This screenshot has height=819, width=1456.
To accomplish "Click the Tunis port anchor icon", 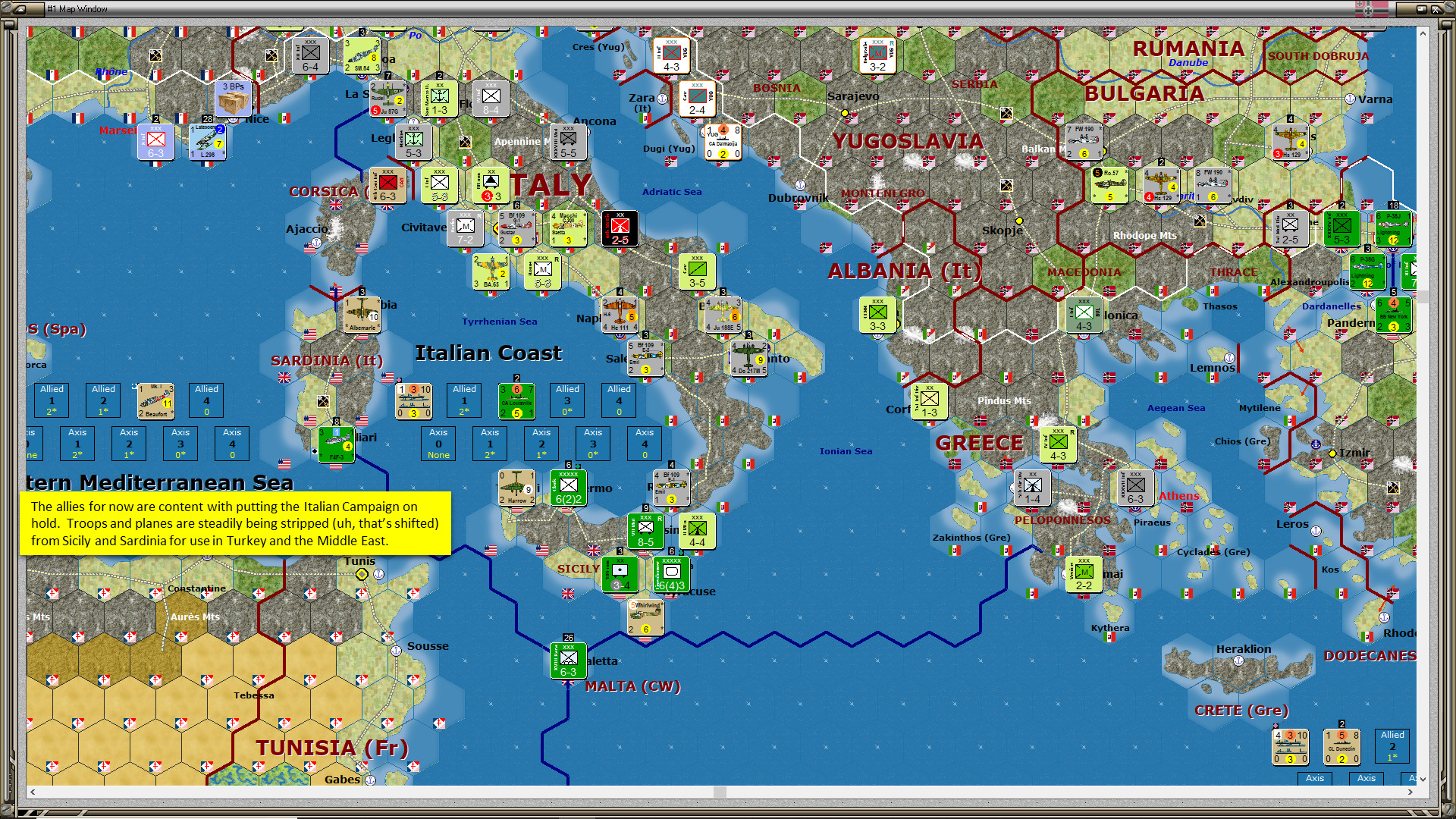I will coord(378,574).
